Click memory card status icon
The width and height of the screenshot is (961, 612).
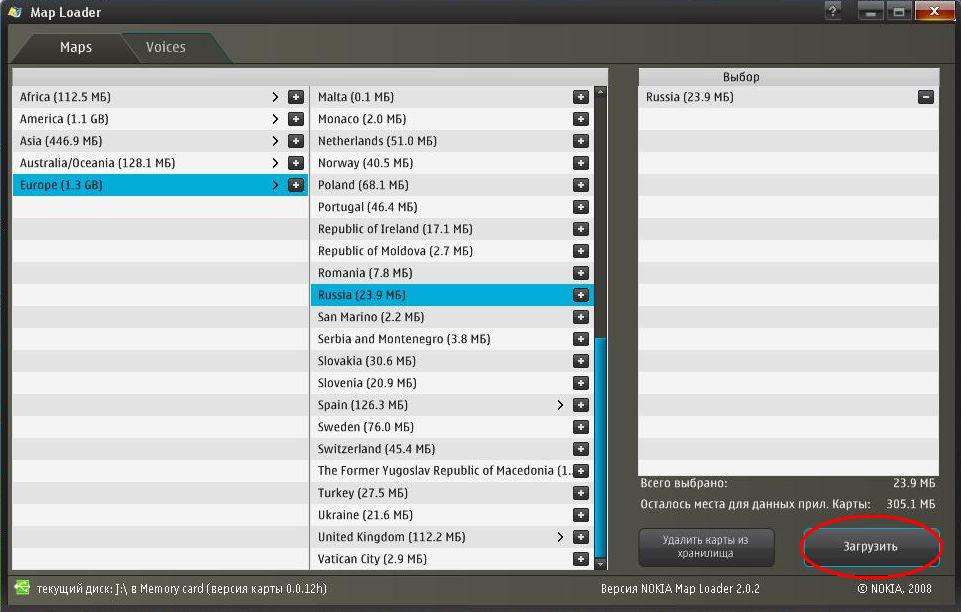[x=22, y=589]
